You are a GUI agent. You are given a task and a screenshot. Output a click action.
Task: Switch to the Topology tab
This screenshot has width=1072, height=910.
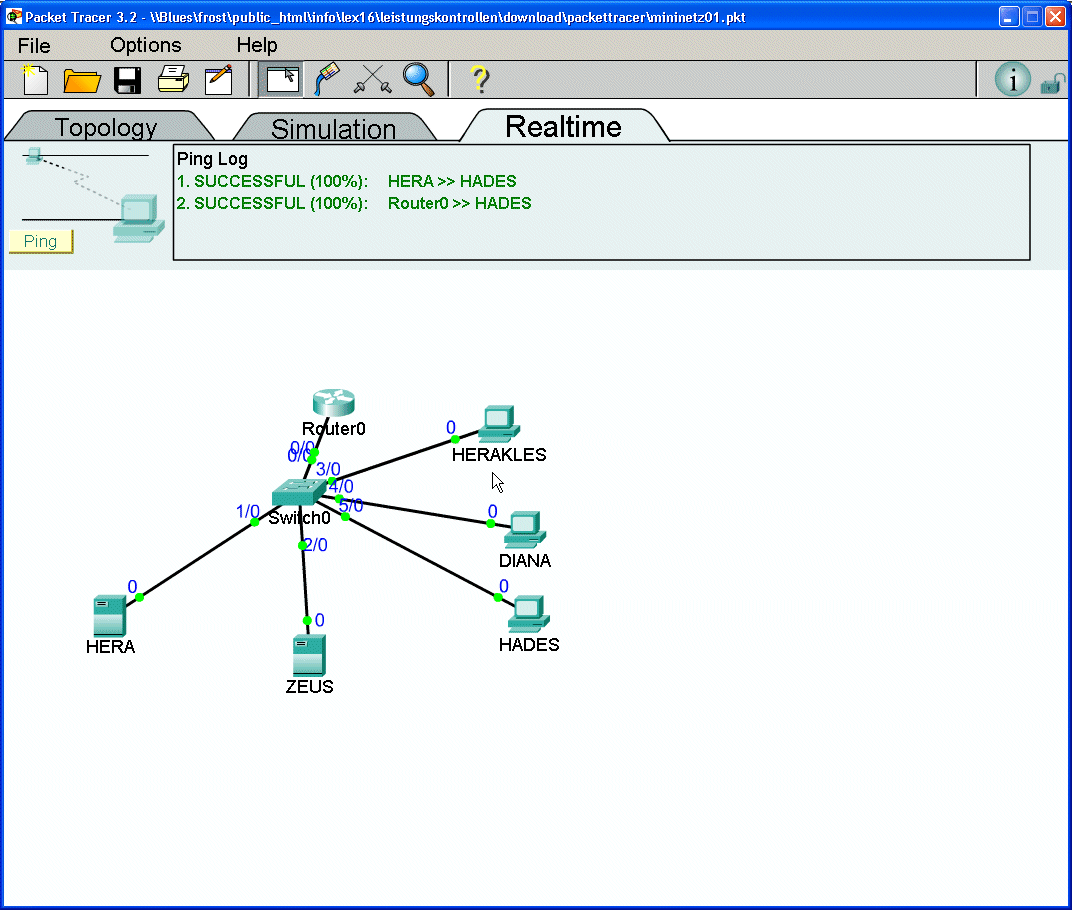point(106,127)
